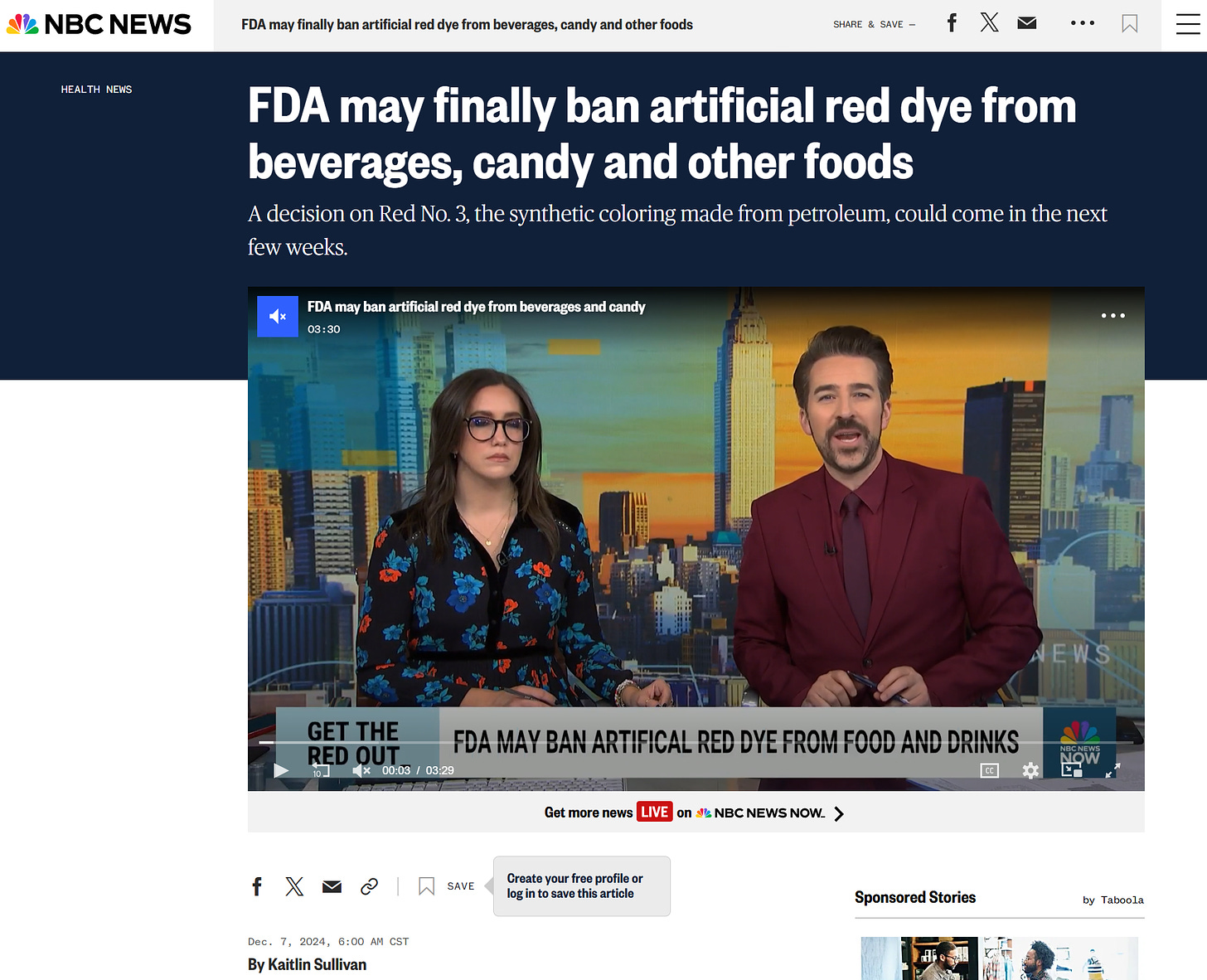1207x980 pixels.
Task: Enter fullscreen video mode
Action: click(x=1112, y=770)
